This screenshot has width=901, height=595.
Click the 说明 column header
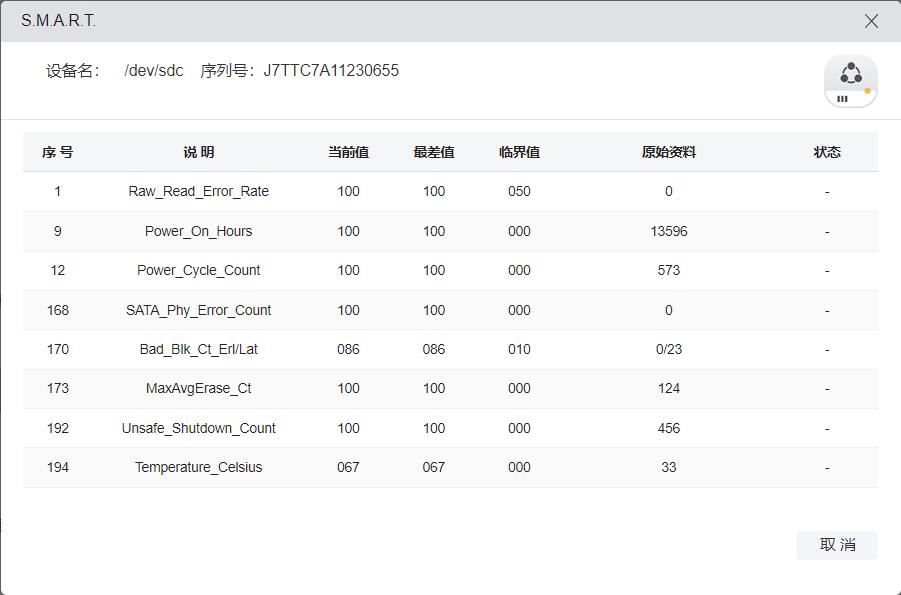(x=198, y=152)
